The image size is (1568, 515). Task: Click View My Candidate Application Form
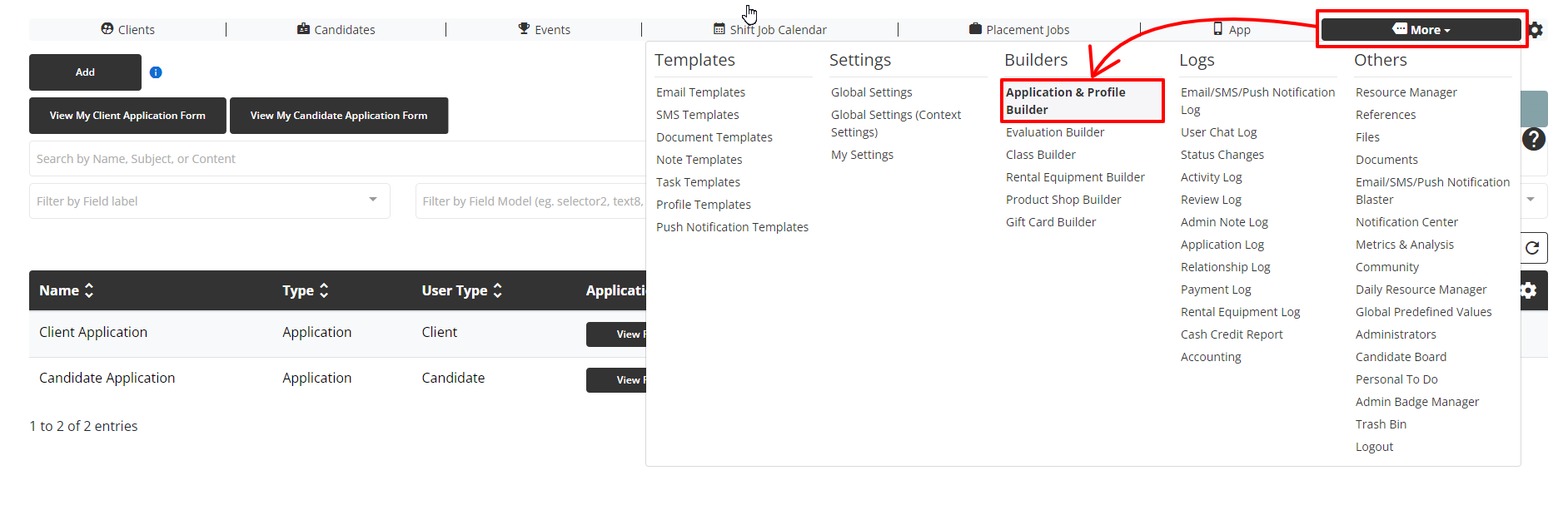[339, 116]
